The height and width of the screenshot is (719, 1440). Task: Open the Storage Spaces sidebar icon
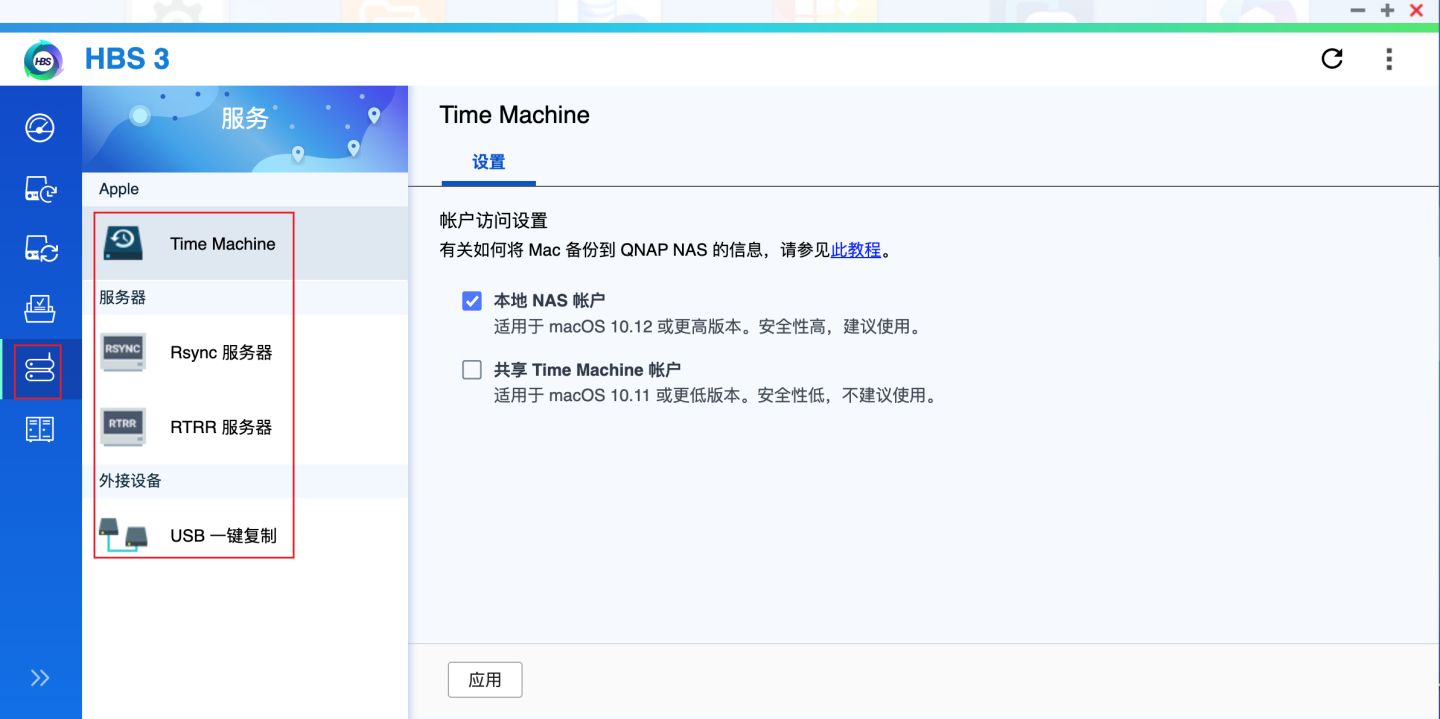(40, 309)
